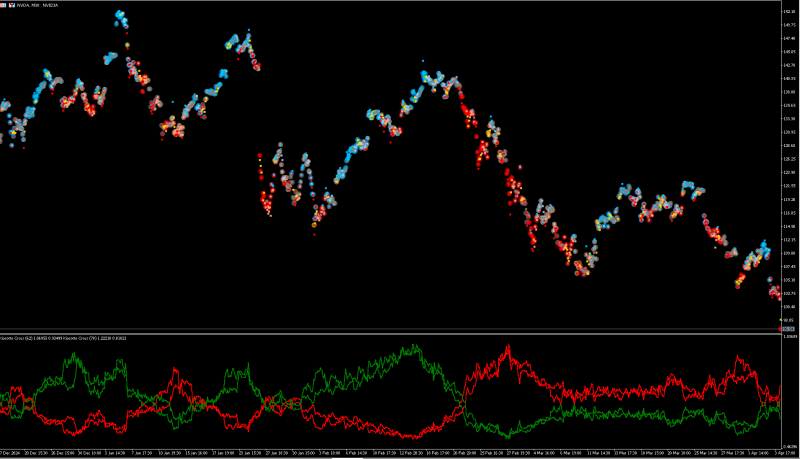This screenshot has width=800, height=459.
Task: Select the NVDA M30 chart title text
Action: [x=37, y=5]
